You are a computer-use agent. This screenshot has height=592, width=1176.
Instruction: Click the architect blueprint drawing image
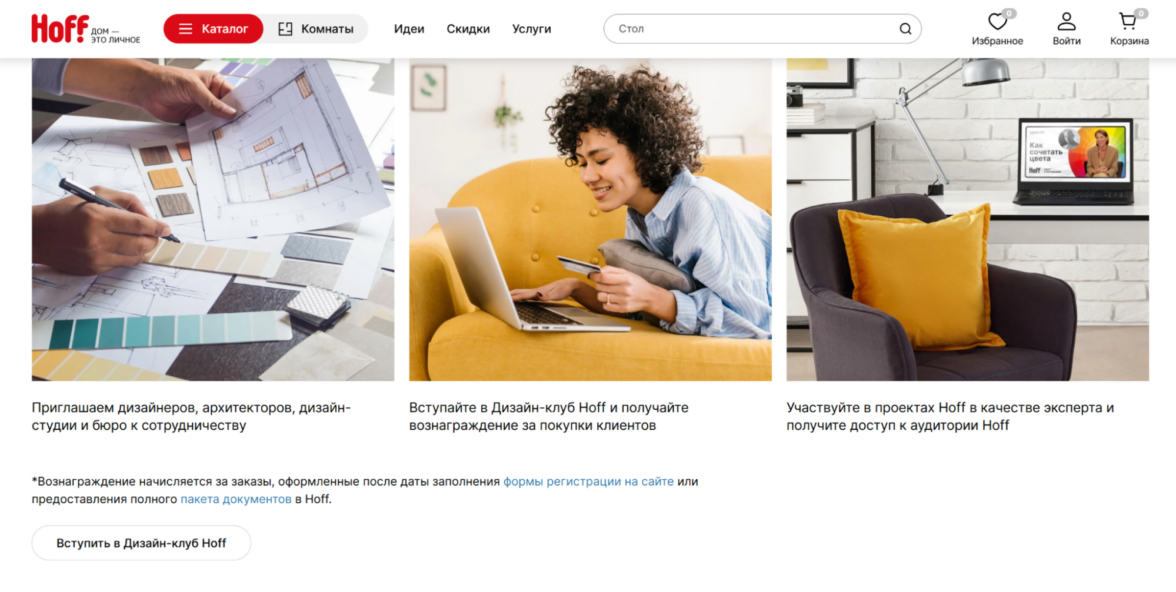click(x=213, y=219)
